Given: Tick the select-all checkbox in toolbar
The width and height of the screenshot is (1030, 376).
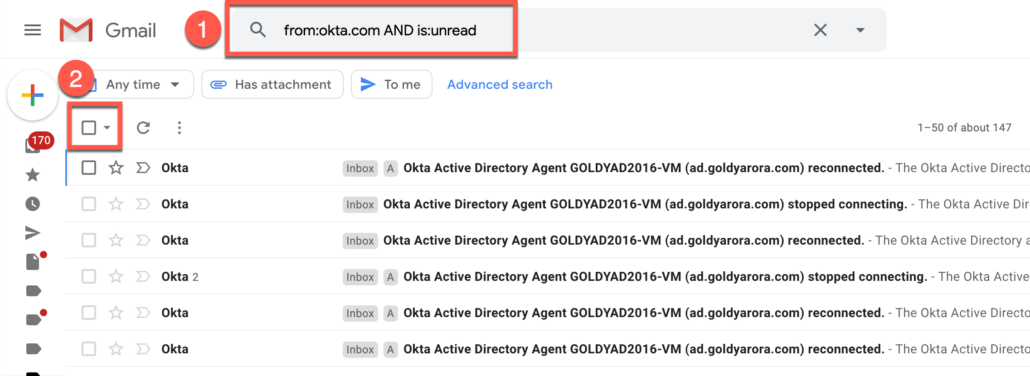Looking at the screenshot, I should 89,128.
